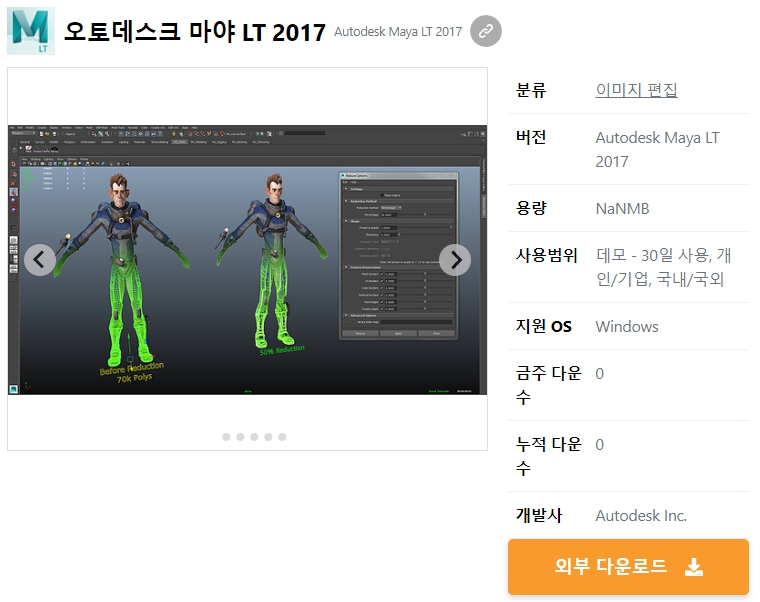This screenshot has width=760, height=602.
Task: Select the first carousel dot
Action: pos(226,437)
